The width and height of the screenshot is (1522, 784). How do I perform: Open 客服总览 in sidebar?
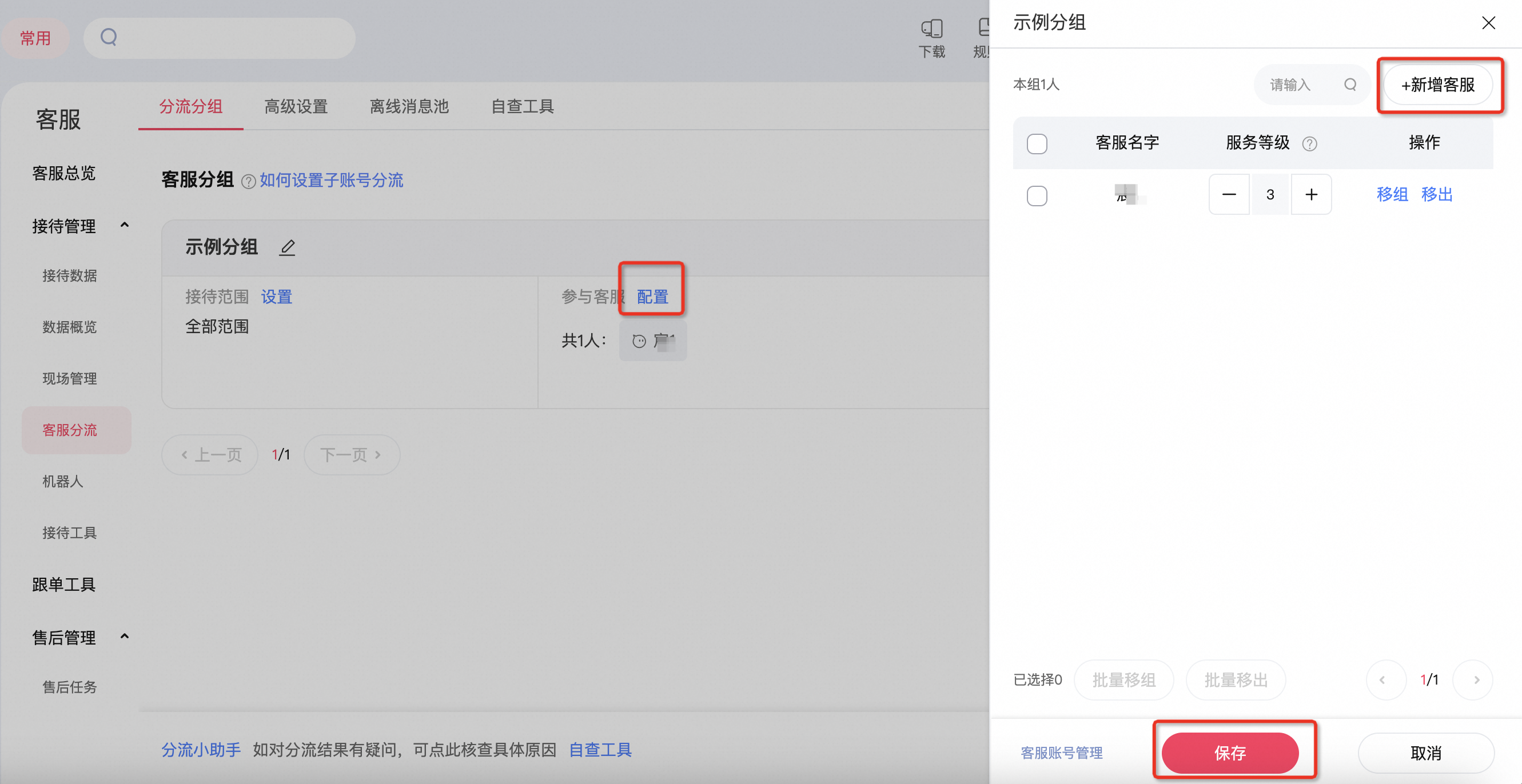pyautogui.click(x=64, y=173)
